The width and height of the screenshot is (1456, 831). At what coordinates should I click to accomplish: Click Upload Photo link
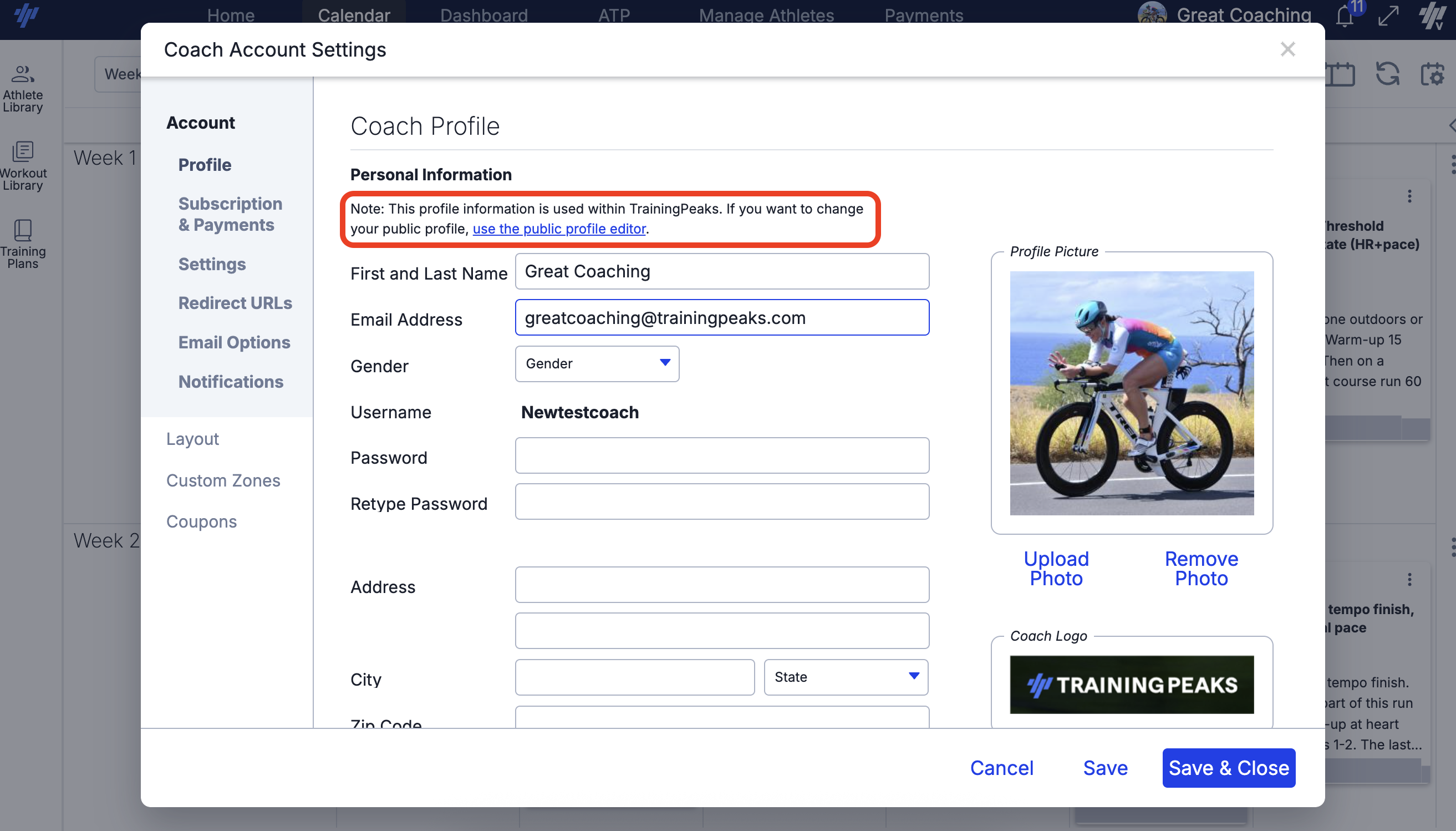pyautogui.click(x=1056, y=569)
